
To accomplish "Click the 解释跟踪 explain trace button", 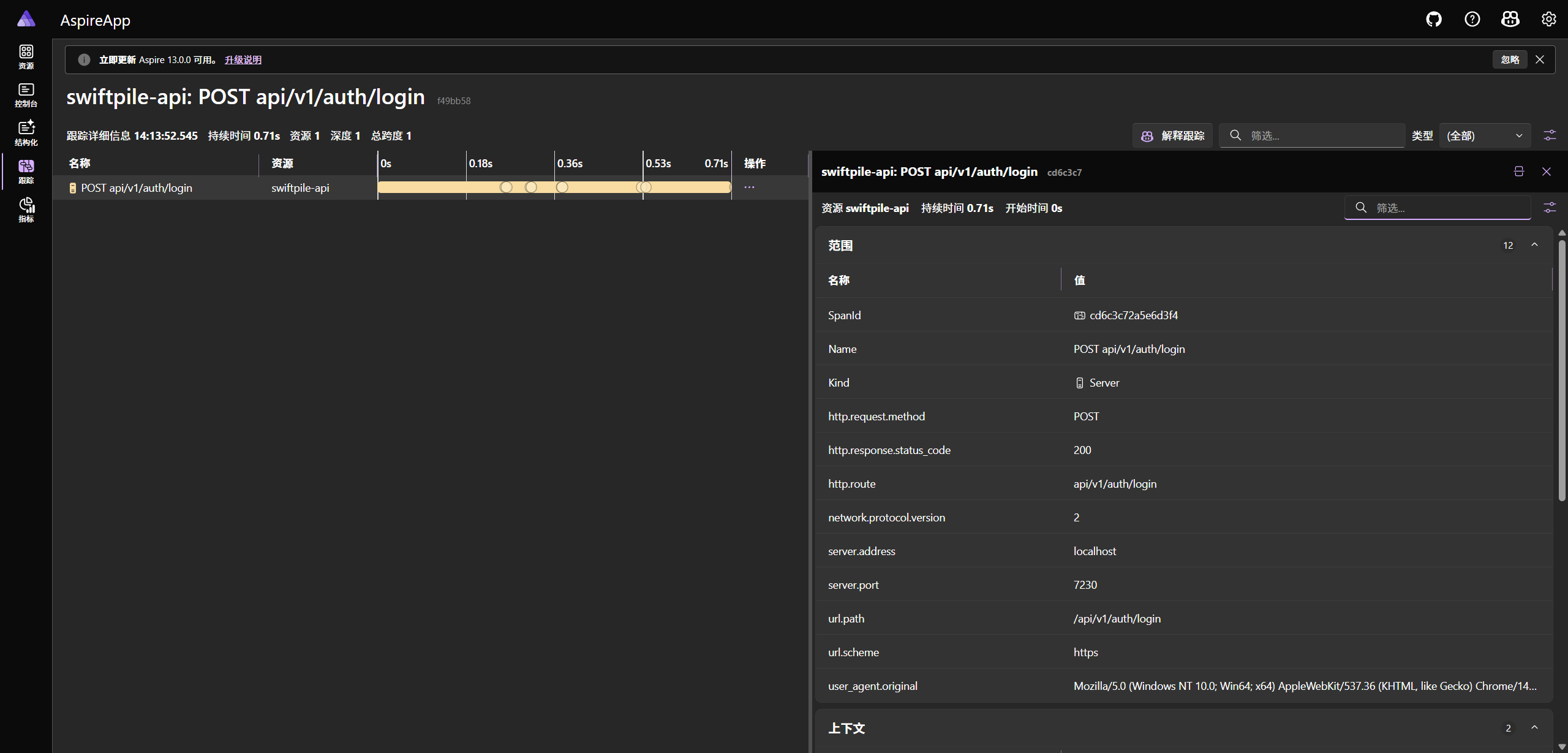I will tap(1173, 135).
